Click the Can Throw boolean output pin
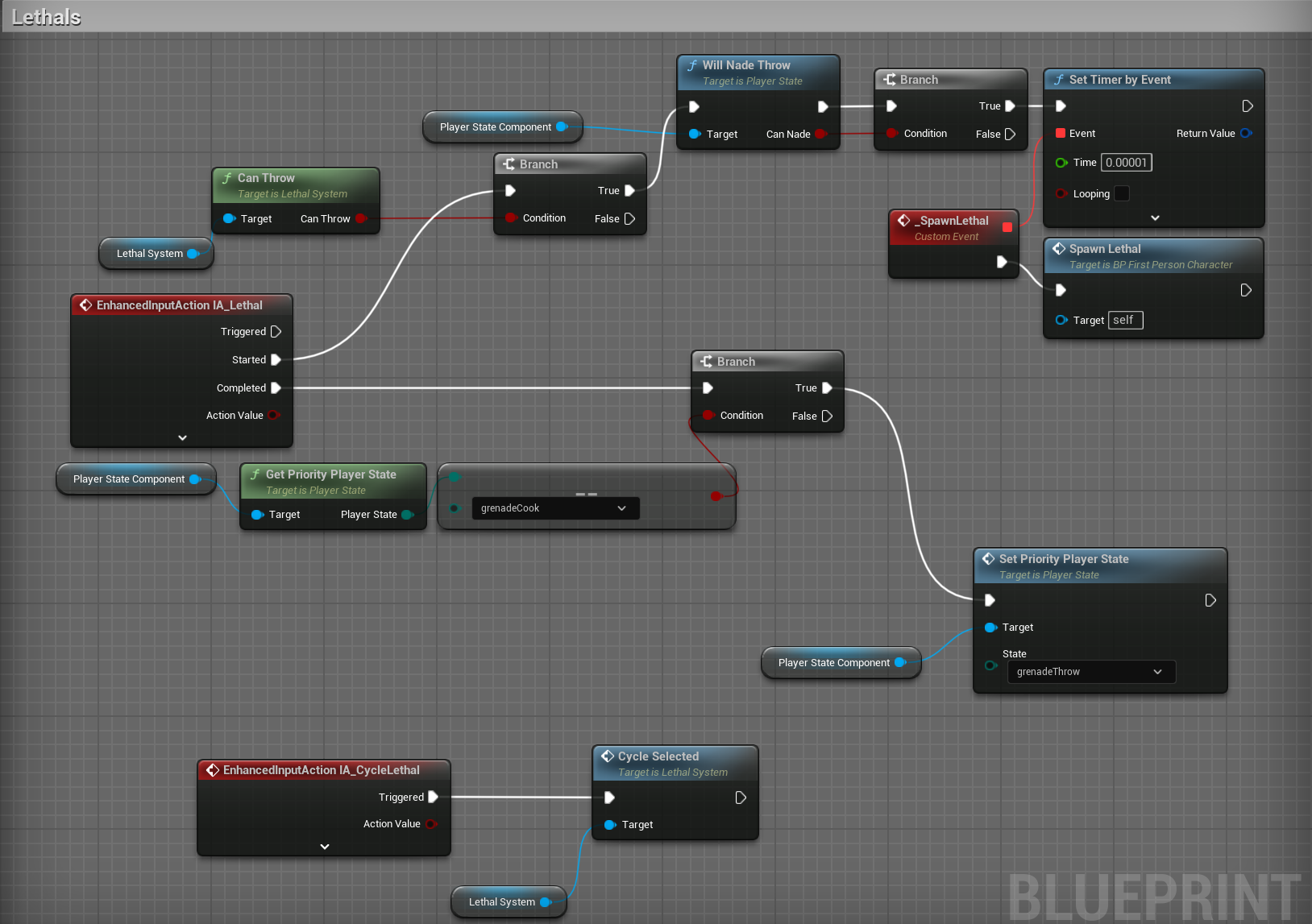The height and width of the screenshot is (924, 1312). click(360, 219)
